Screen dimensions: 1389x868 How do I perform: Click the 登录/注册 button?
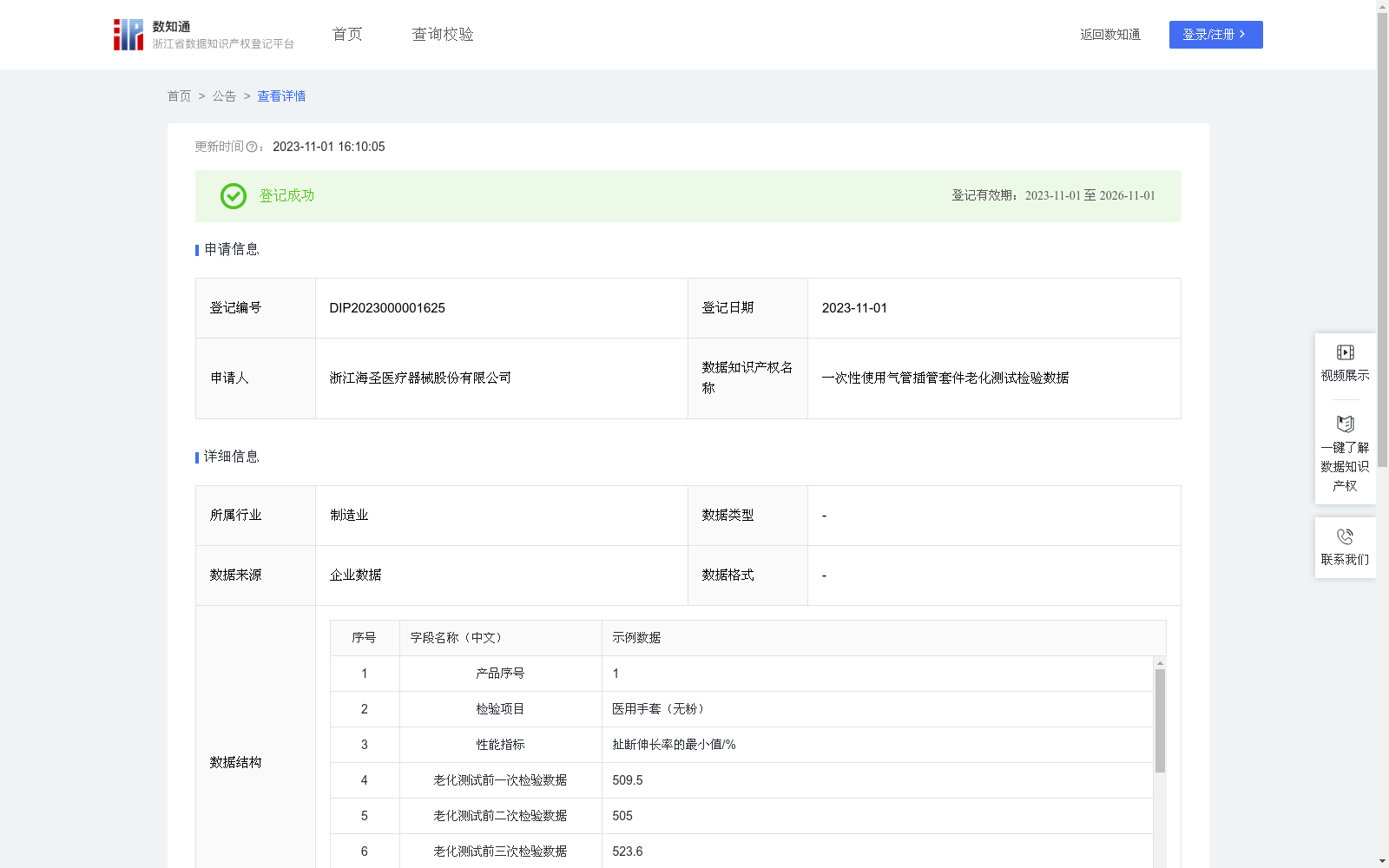point(1215,35)
